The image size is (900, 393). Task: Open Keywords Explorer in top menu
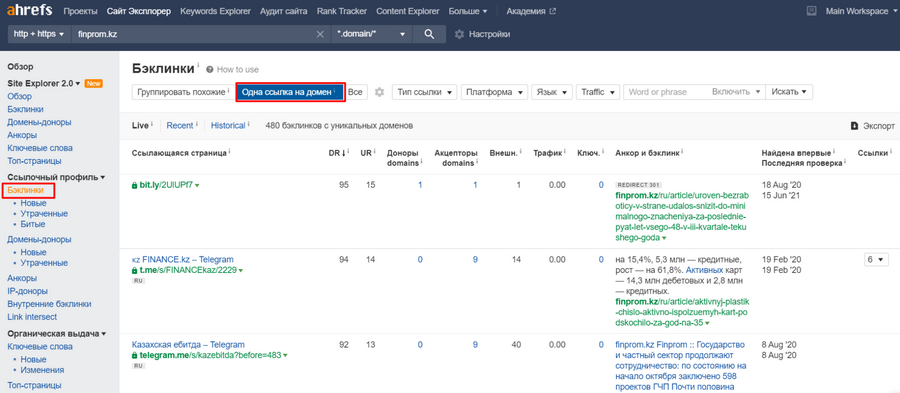pyautogui.click(x=215, y=11)
